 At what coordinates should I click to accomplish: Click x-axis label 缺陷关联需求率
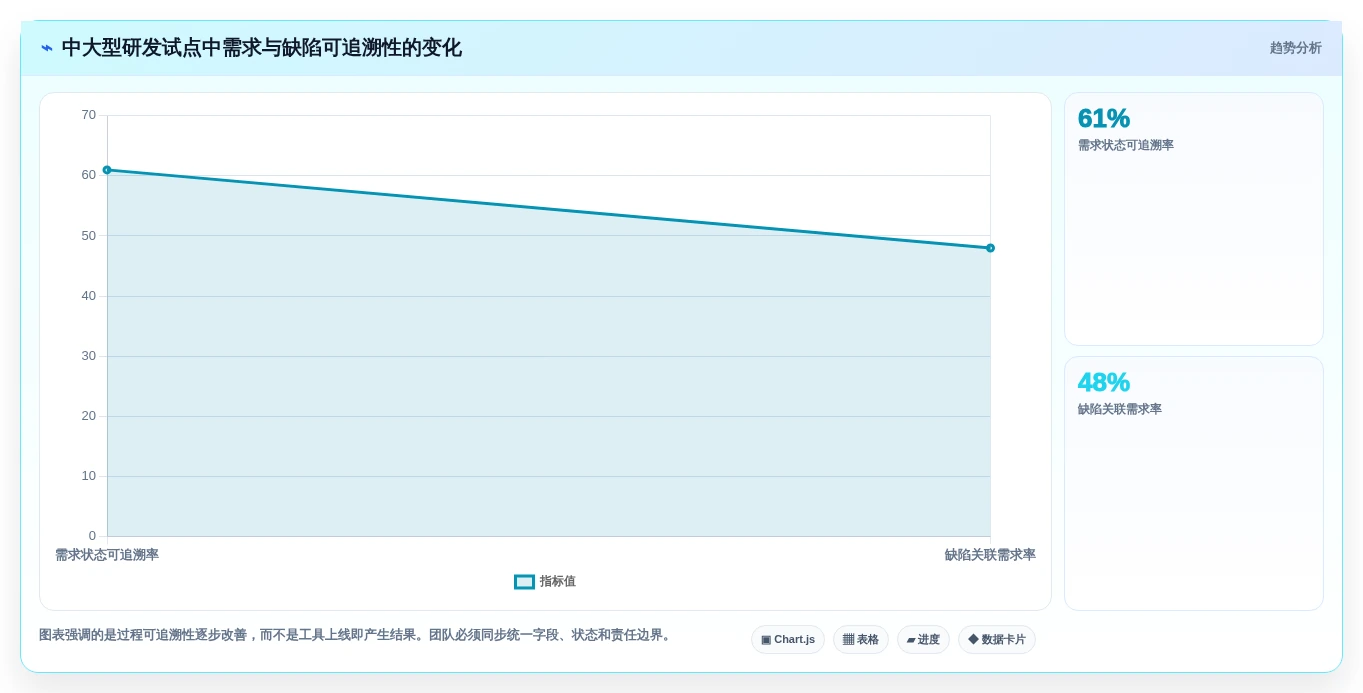coord(990,555)
